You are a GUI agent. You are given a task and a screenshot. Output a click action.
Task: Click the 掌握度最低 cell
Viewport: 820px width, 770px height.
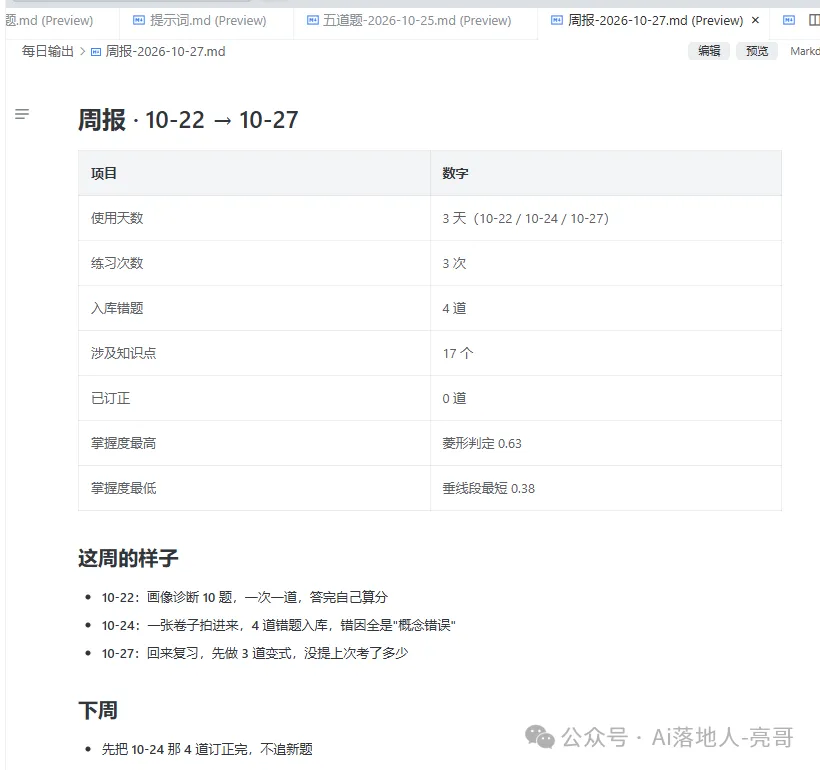[254, 488]
